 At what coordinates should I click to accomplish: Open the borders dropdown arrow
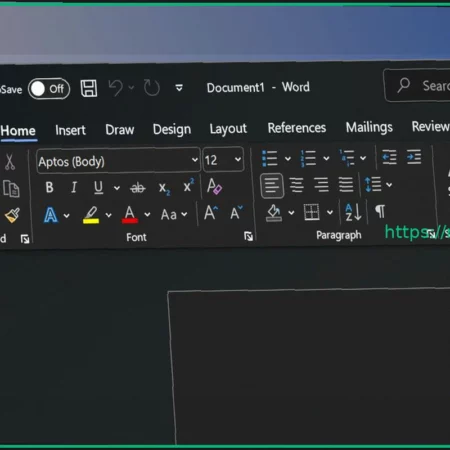click(x=330, y=212)
